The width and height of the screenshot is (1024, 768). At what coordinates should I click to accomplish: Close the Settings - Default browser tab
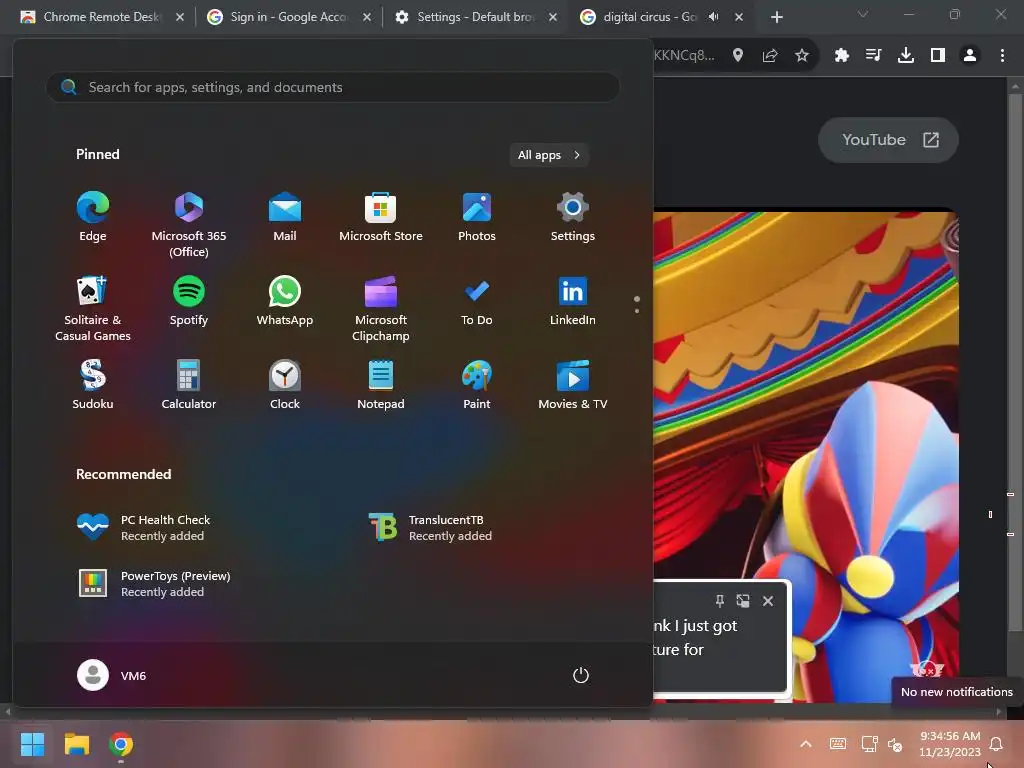[x=552, y=17]
